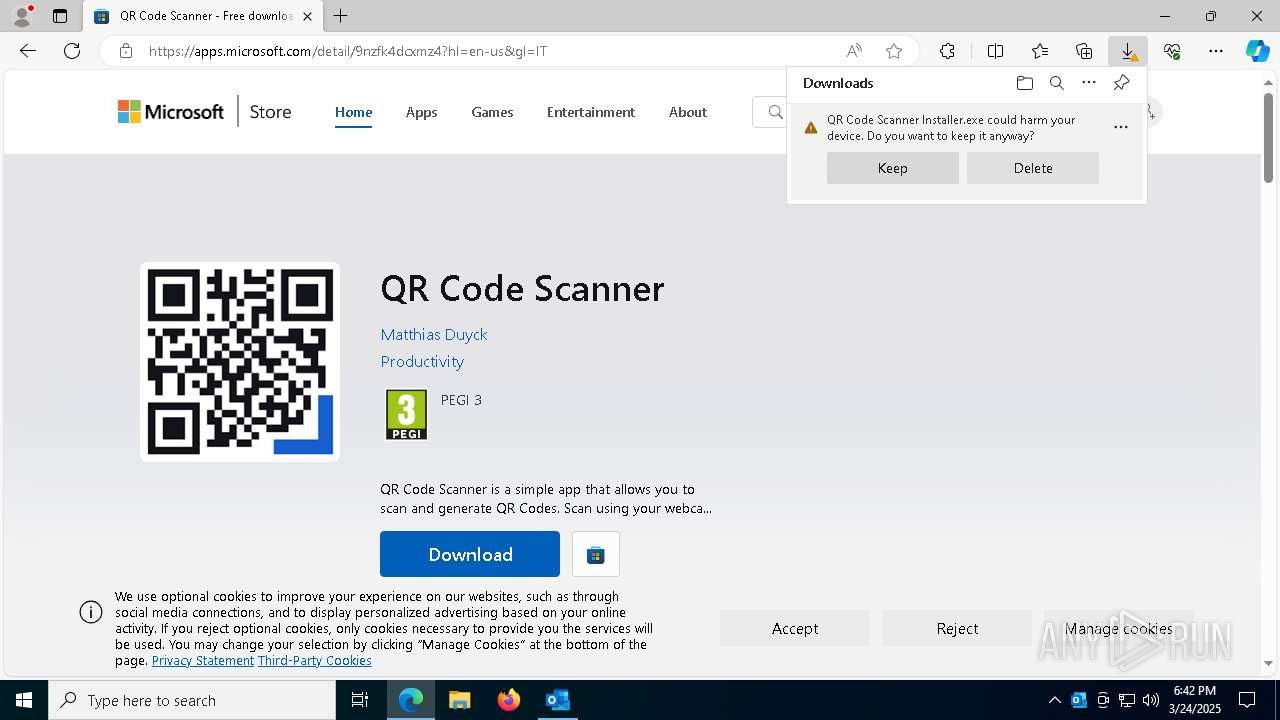Pin the Downloads panel
This screenshot has height=720, width=1280.
pos(1121,83)
